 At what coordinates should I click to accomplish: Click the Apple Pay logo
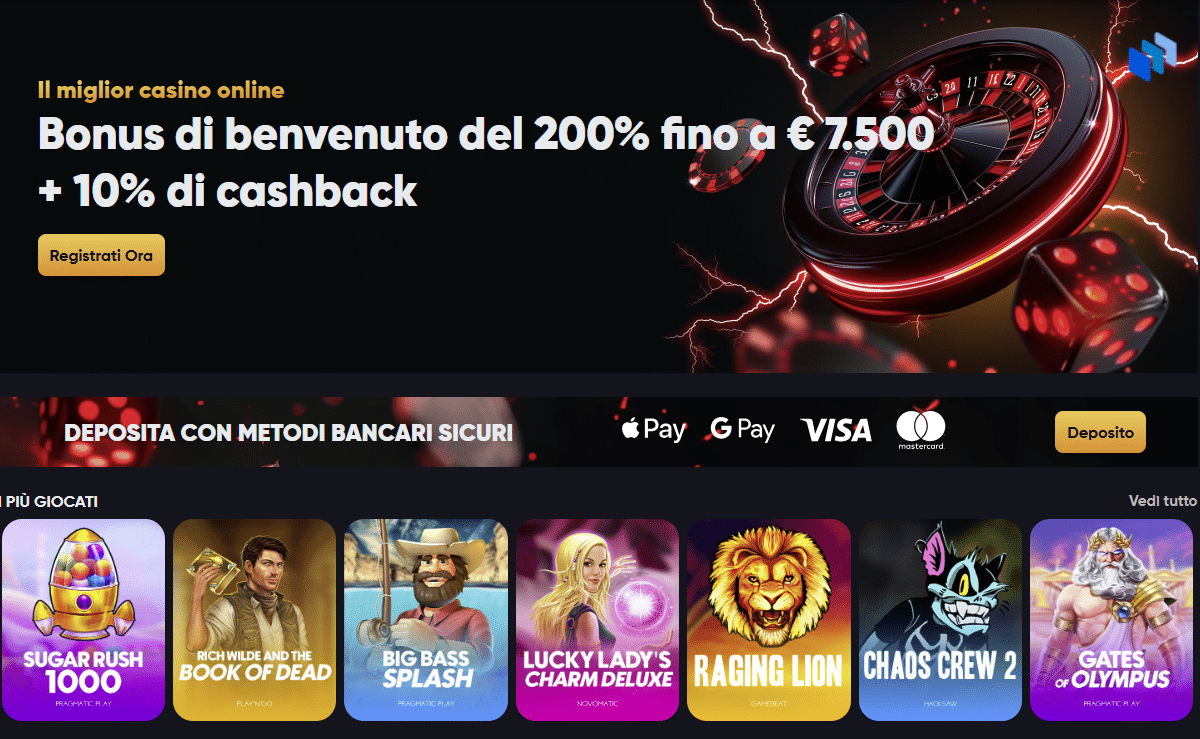click(x=653, y=430)
